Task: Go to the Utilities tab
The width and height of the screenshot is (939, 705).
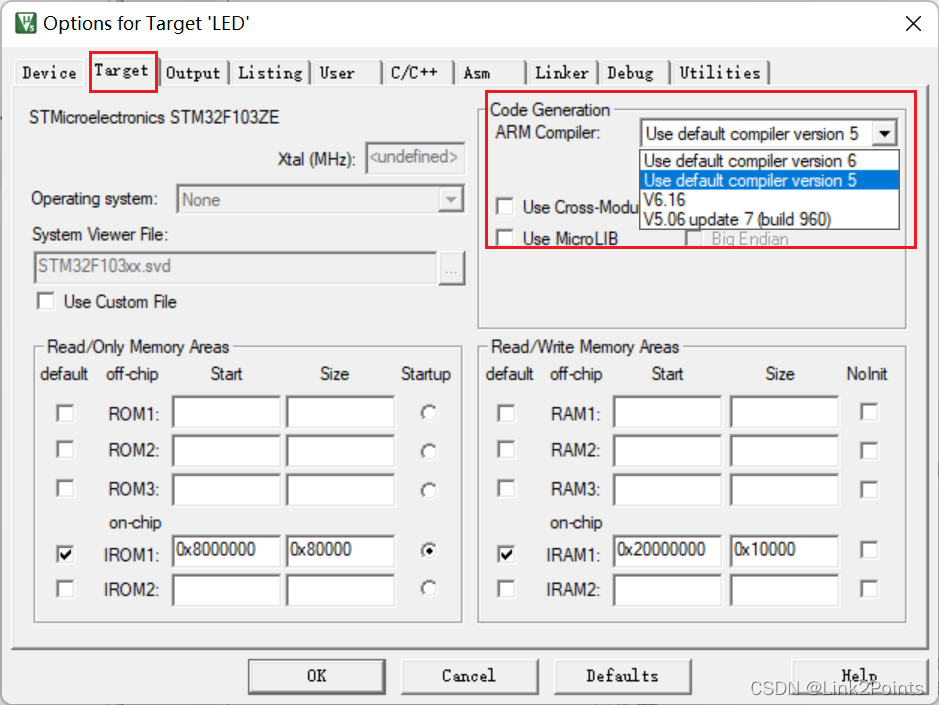Action: click(720, 73)
